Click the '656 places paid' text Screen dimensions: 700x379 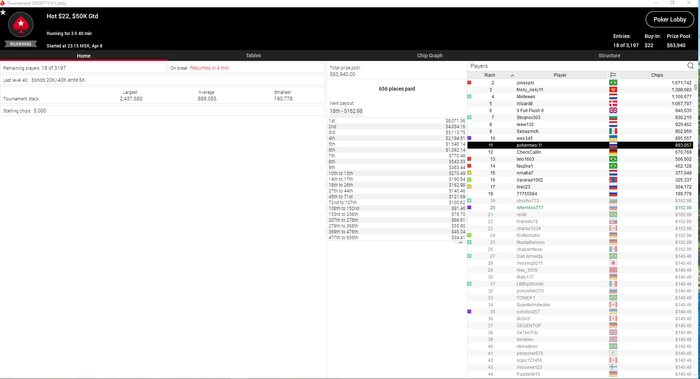pyautogui.click(x=397, y=89)
